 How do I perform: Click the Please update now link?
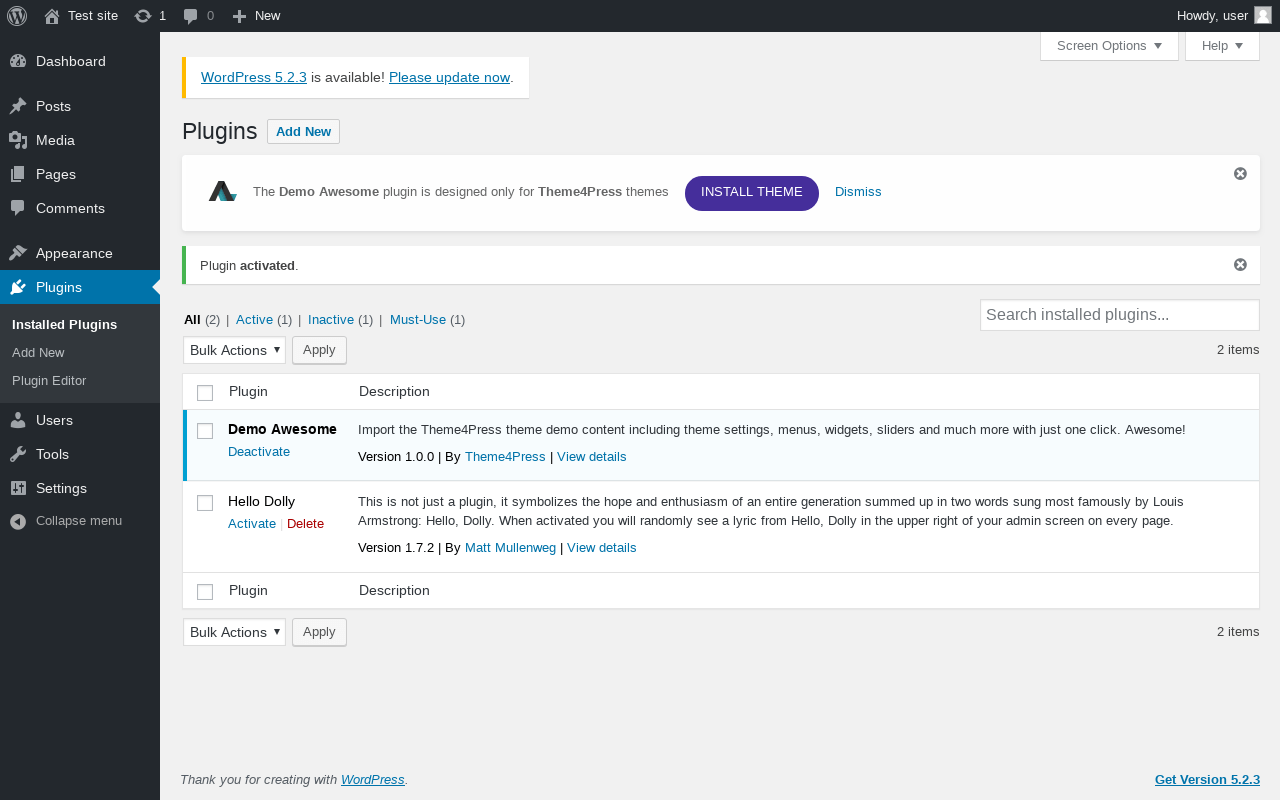point(449,77)
